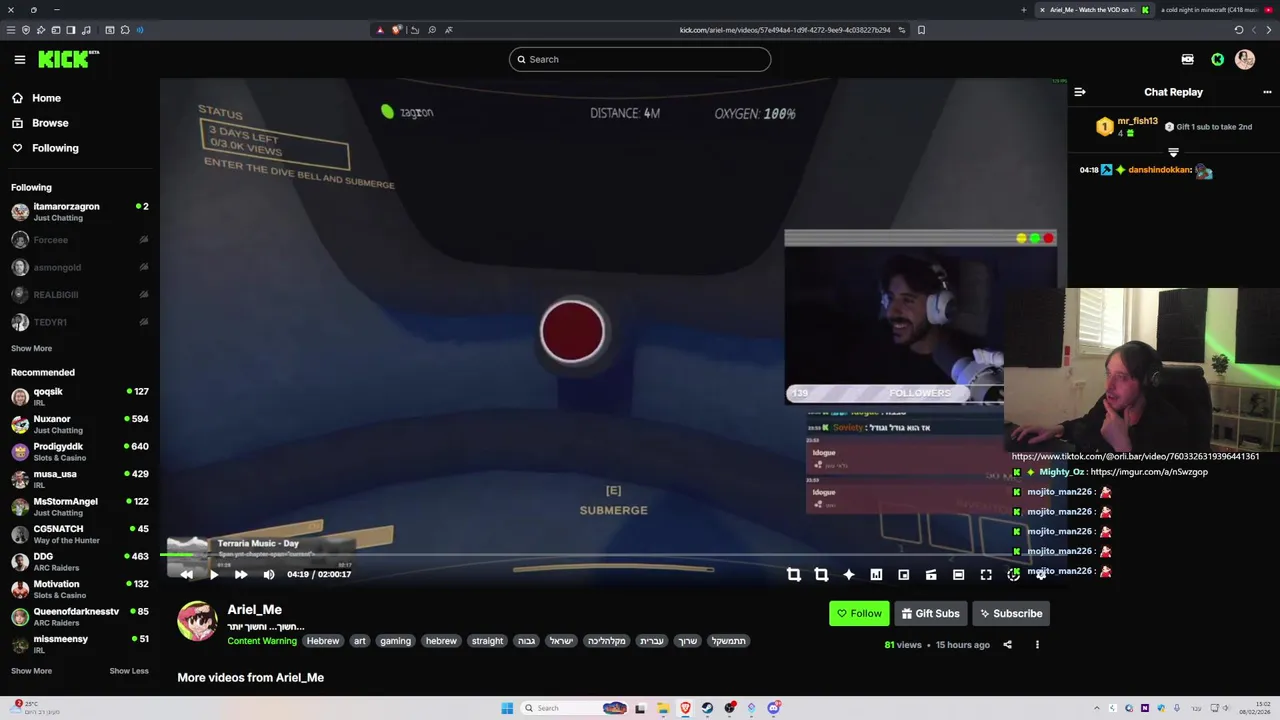Open Prodigyddk recommended channel
This screenshot has width=1280, height=720.
tap(80, 451)
